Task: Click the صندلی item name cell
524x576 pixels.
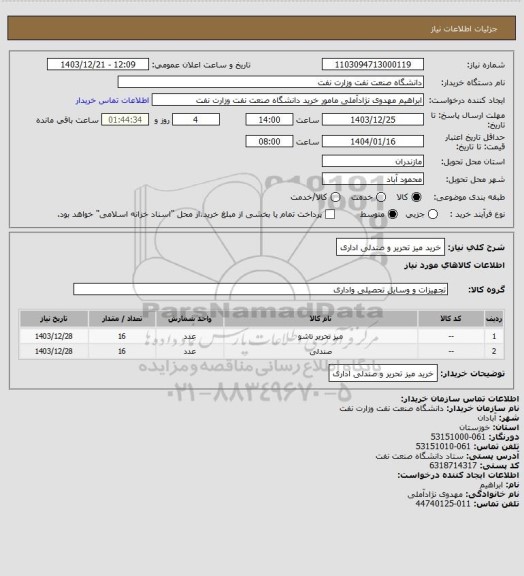Action: [320, 352]
